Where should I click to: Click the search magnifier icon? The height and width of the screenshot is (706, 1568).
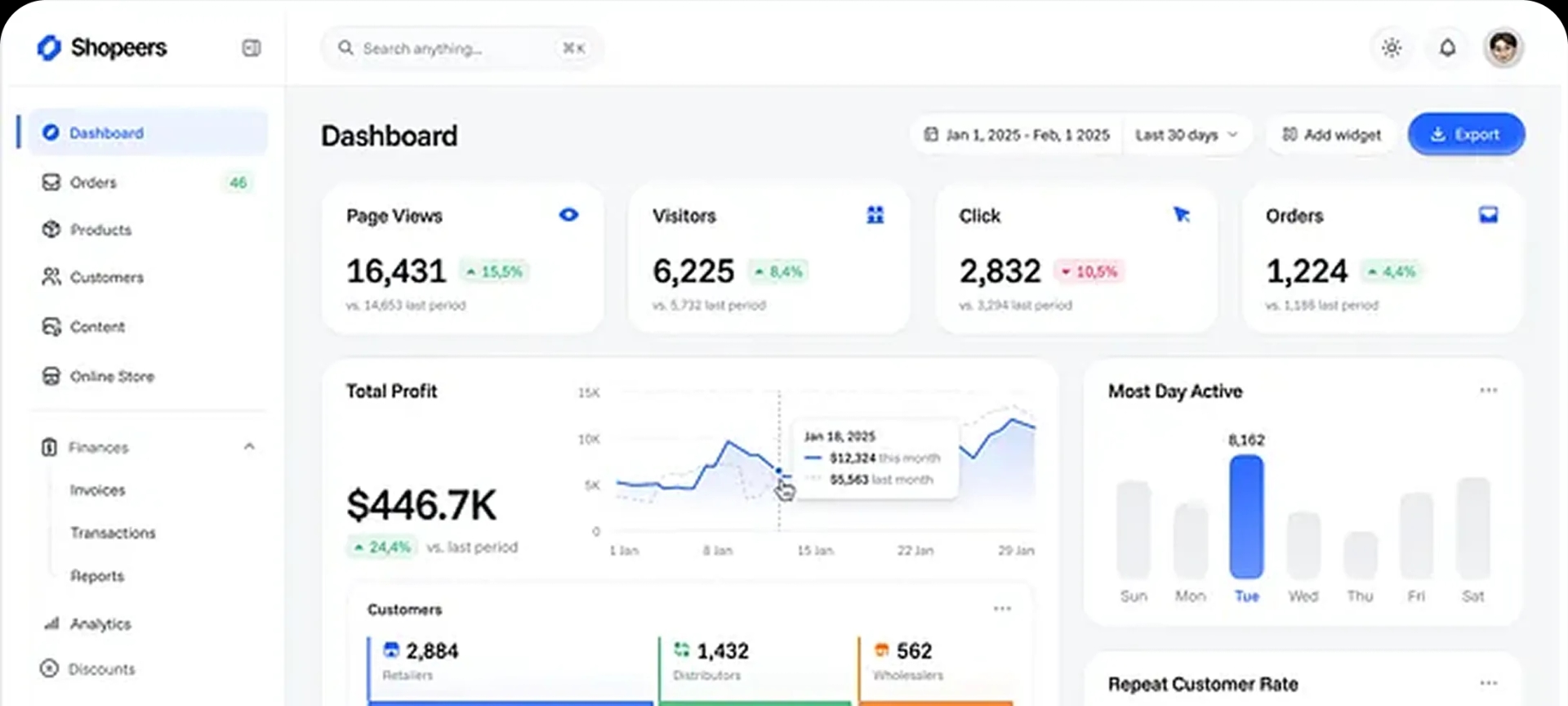tap(346, 48)
